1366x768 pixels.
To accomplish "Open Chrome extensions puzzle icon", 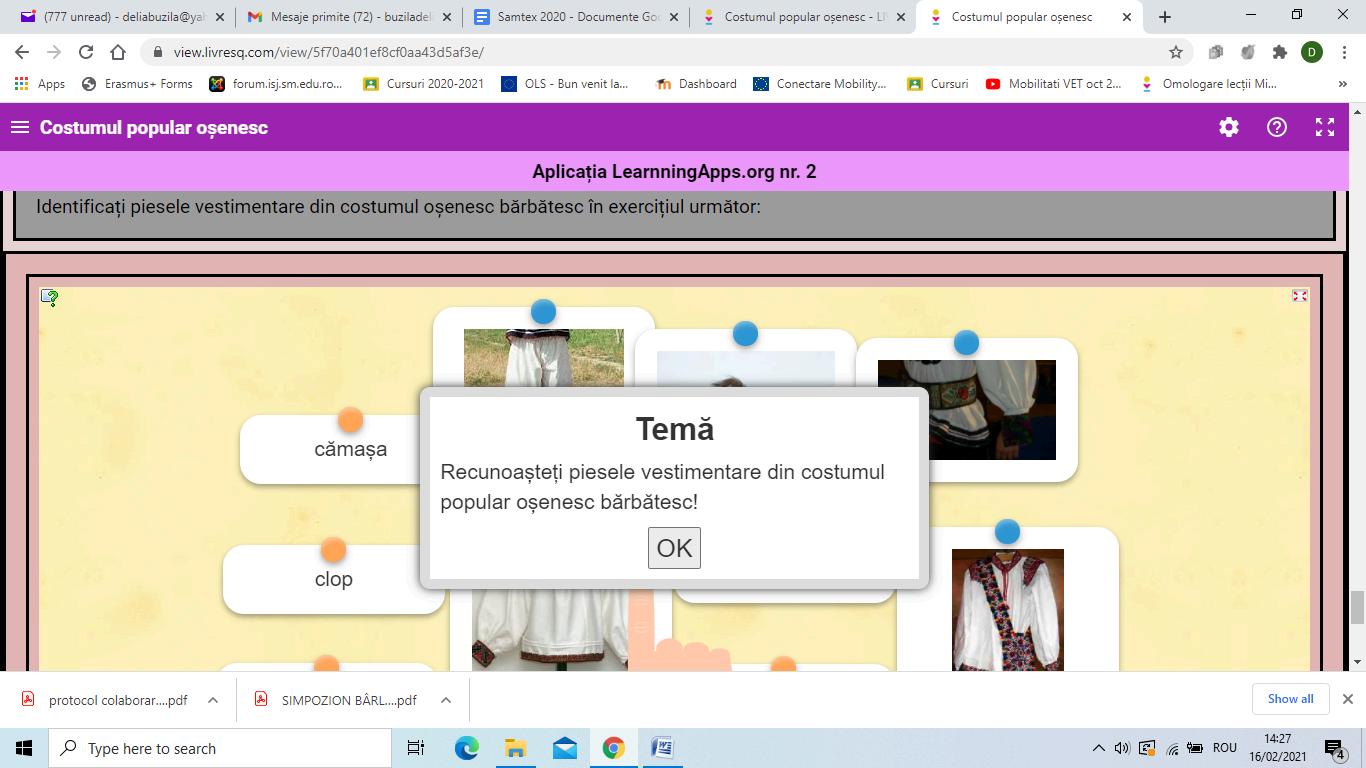I will coord(1280,52).
